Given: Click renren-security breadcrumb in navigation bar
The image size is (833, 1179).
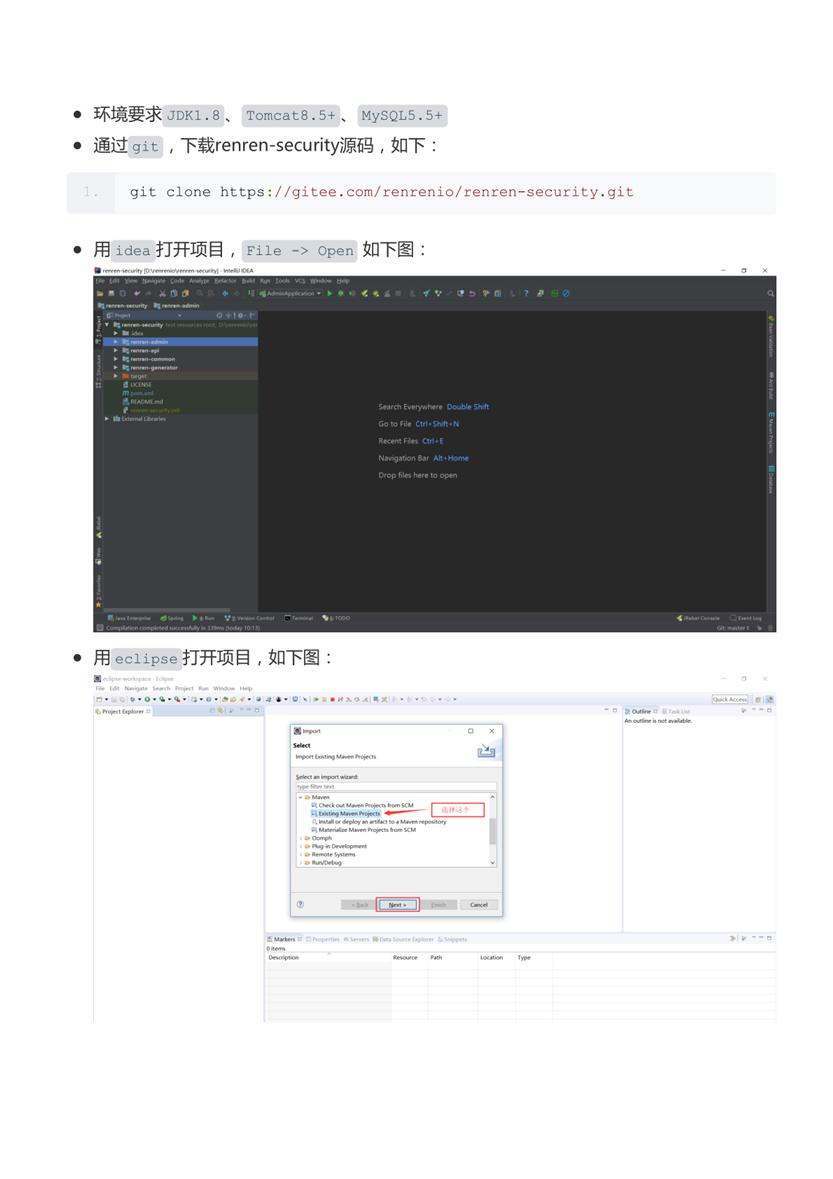Looking at the screenshot, I should coord(123,306).
